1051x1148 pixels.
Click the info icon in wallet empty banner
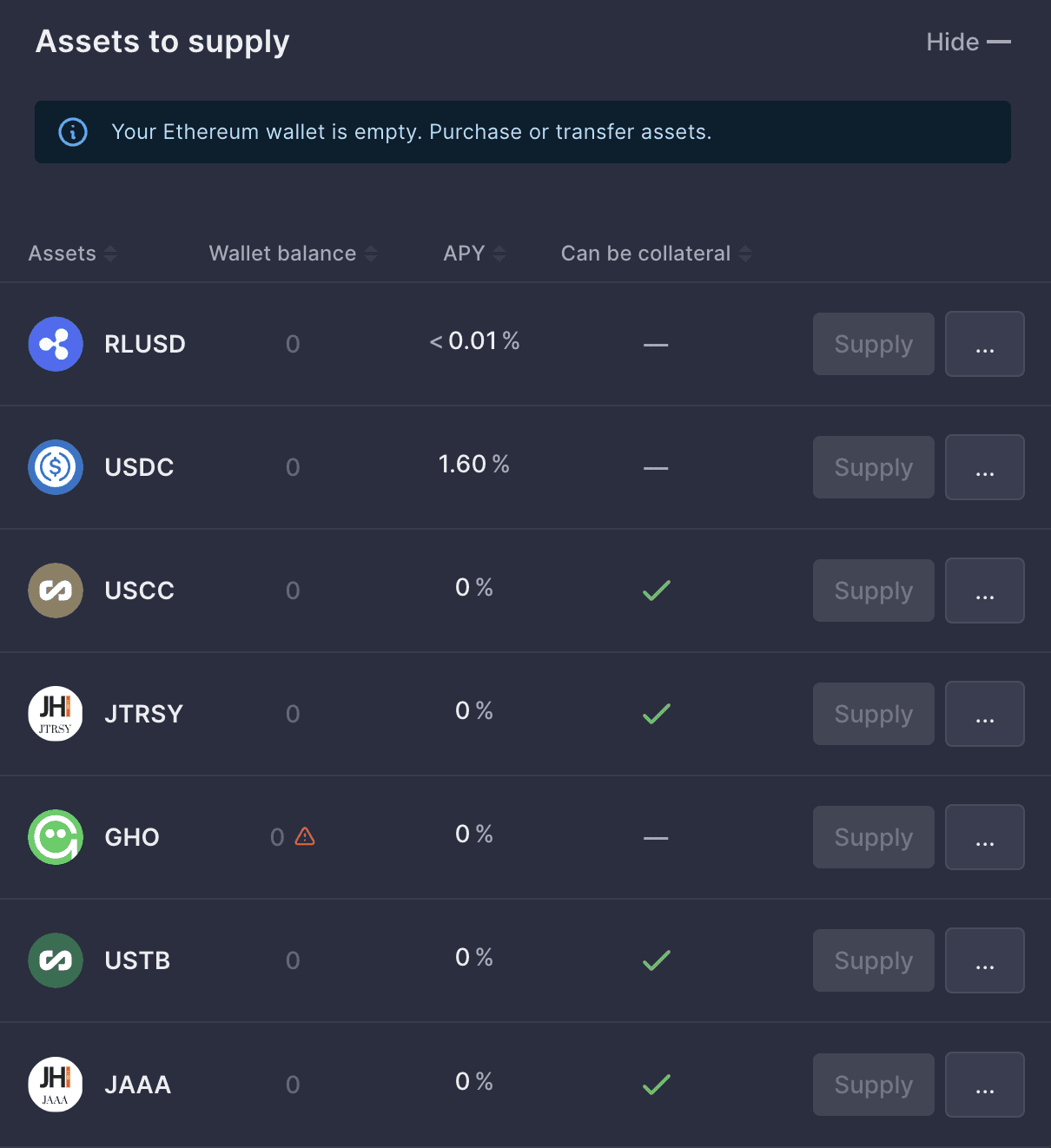pos(73,132)
